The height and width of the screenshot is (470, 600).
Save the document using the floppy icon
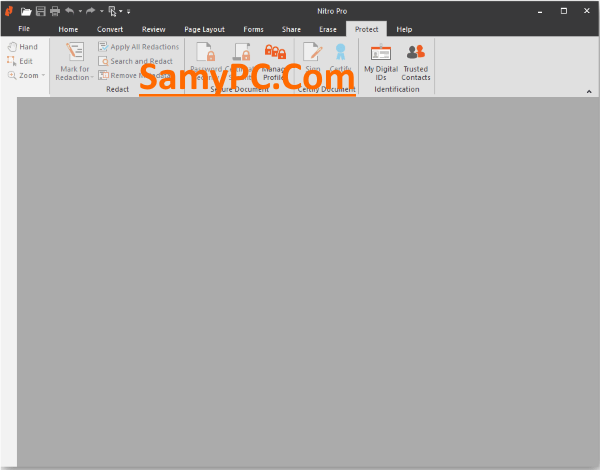[41, 11]
